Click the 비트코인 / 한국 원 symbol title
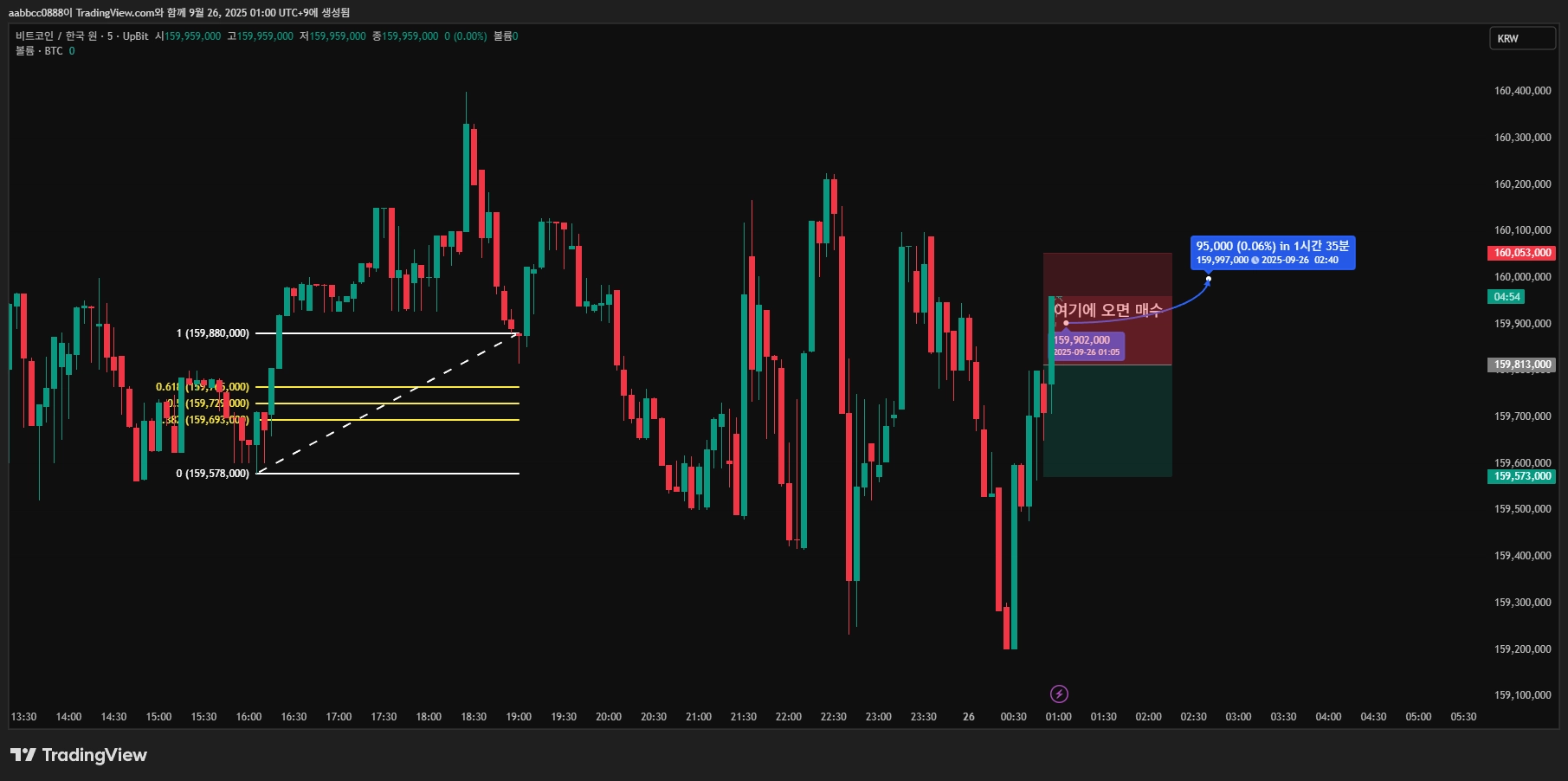The width and height of the screenshot is (1568, 781). click(x=82, y=36)
